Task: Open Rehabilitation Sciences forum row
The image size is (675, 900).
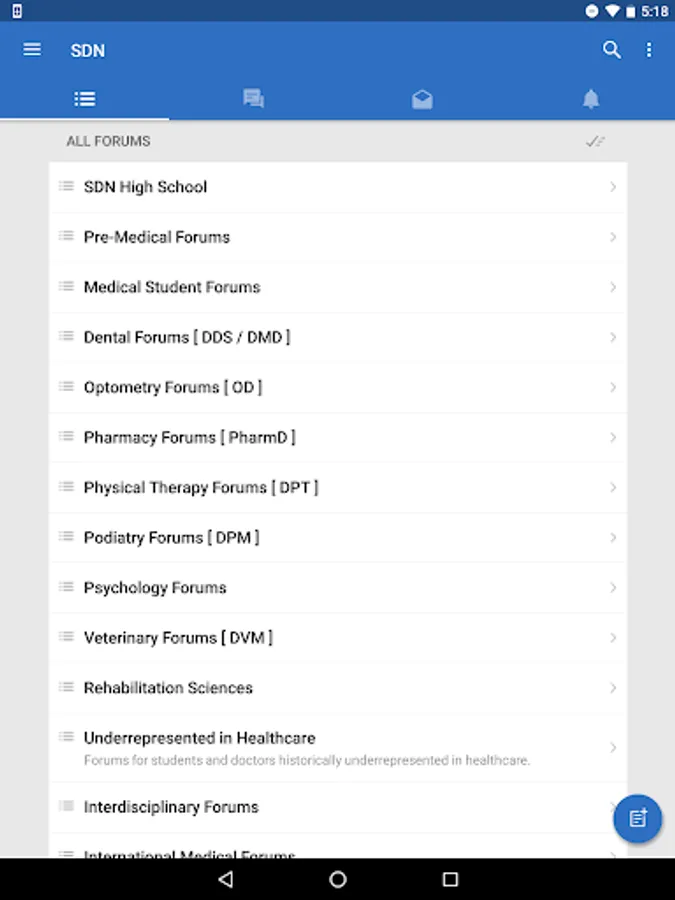Action: 338,688
